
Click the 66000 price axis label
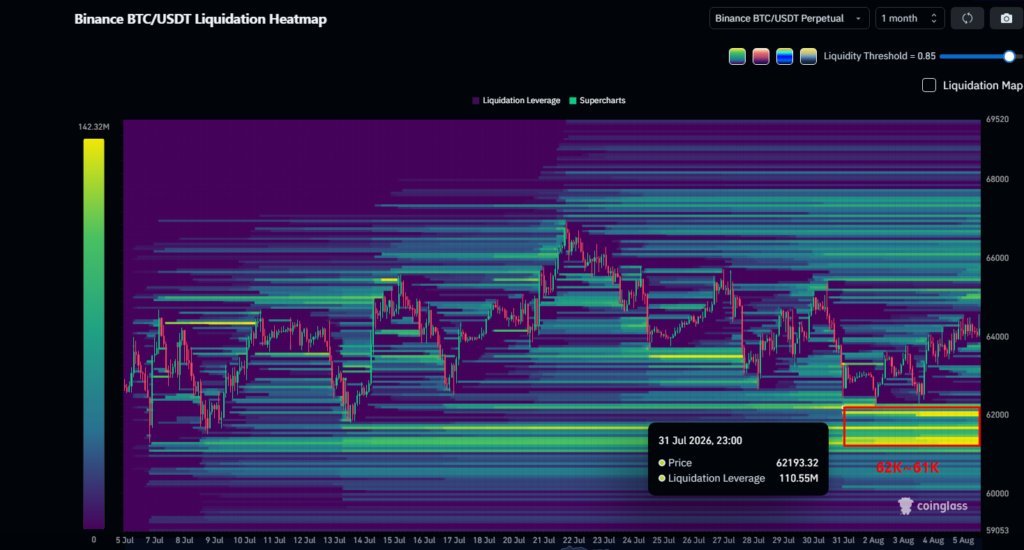(997, 258)
